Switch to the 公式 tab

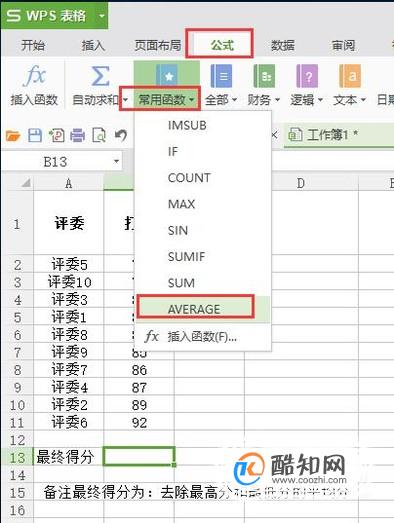[222, 45]
